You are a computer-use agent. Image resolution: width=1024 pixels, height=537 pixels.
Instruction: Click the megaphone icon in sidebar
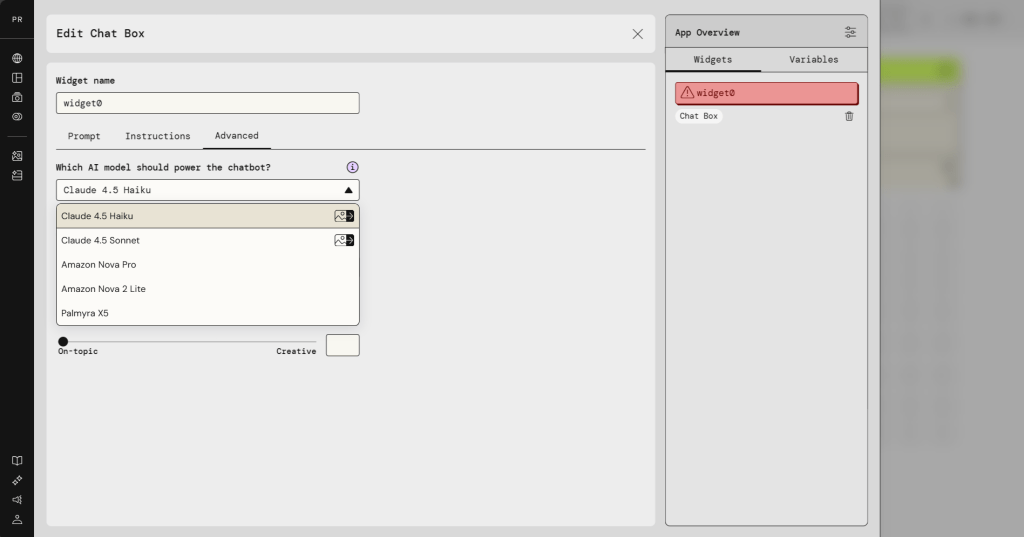pyautogui.click(x=17, y=499)
